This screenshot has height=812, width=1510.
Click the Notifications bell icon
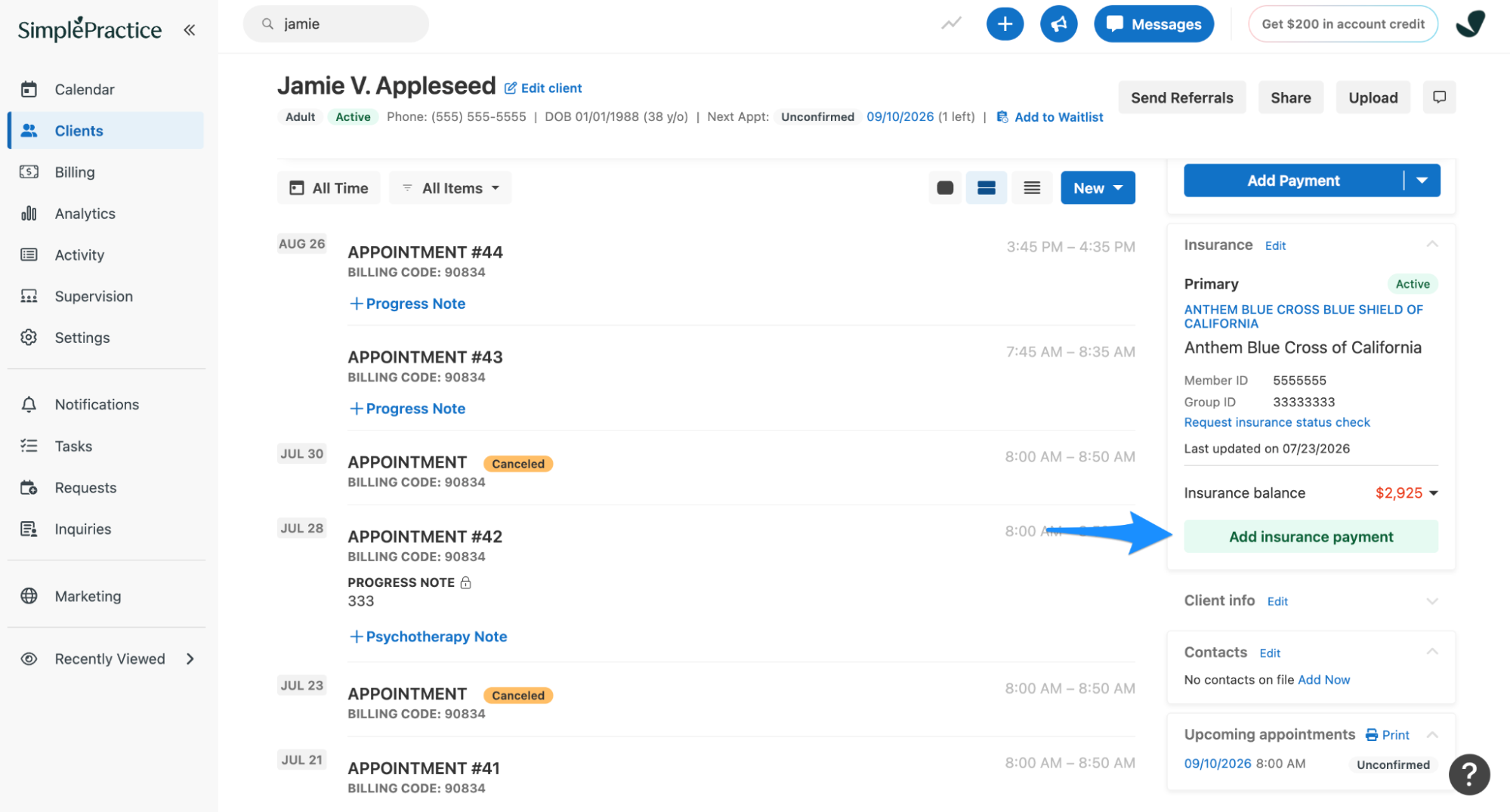tap(29, 405)
